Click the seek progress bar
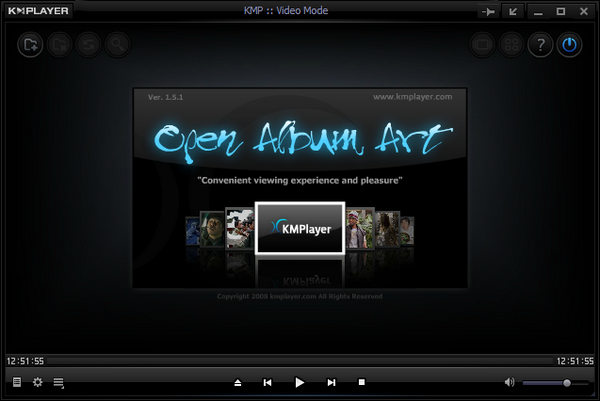The height and width of the screenshot is (401, 600). (x=300, y=360)
